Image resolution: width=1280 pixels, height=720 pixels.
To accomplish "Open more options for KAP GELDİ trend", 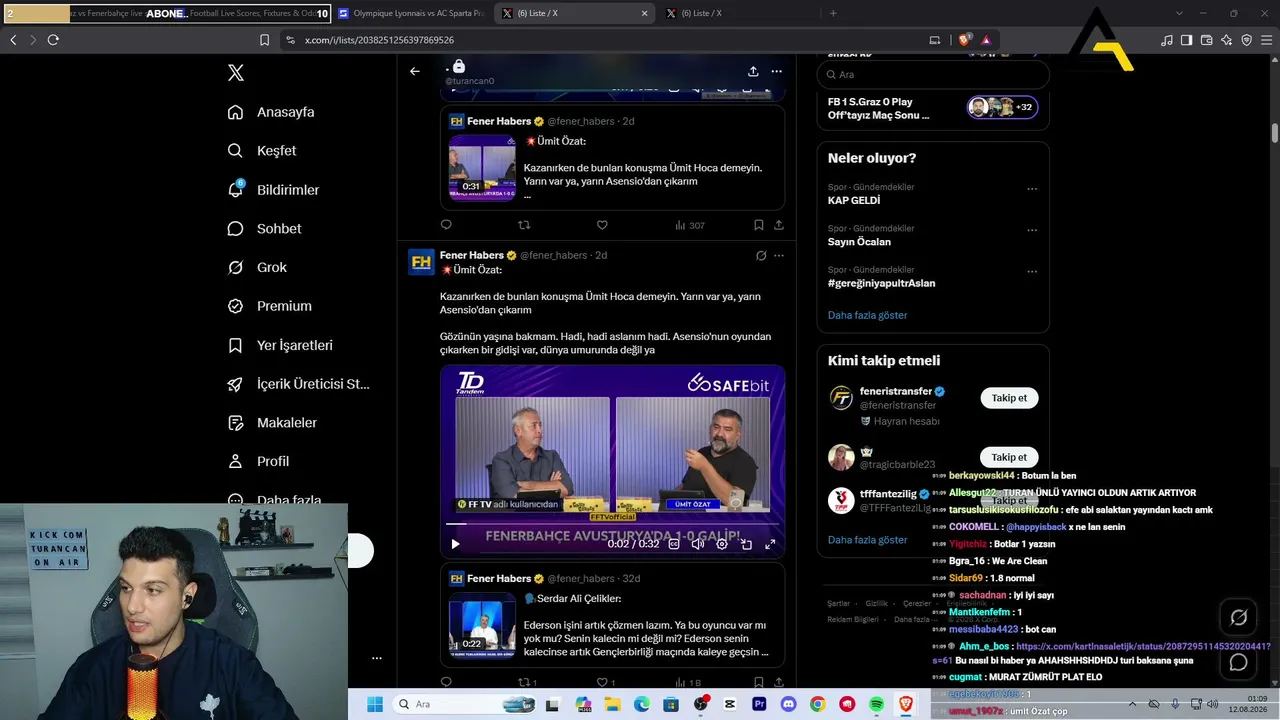I will pos(1032,189).
